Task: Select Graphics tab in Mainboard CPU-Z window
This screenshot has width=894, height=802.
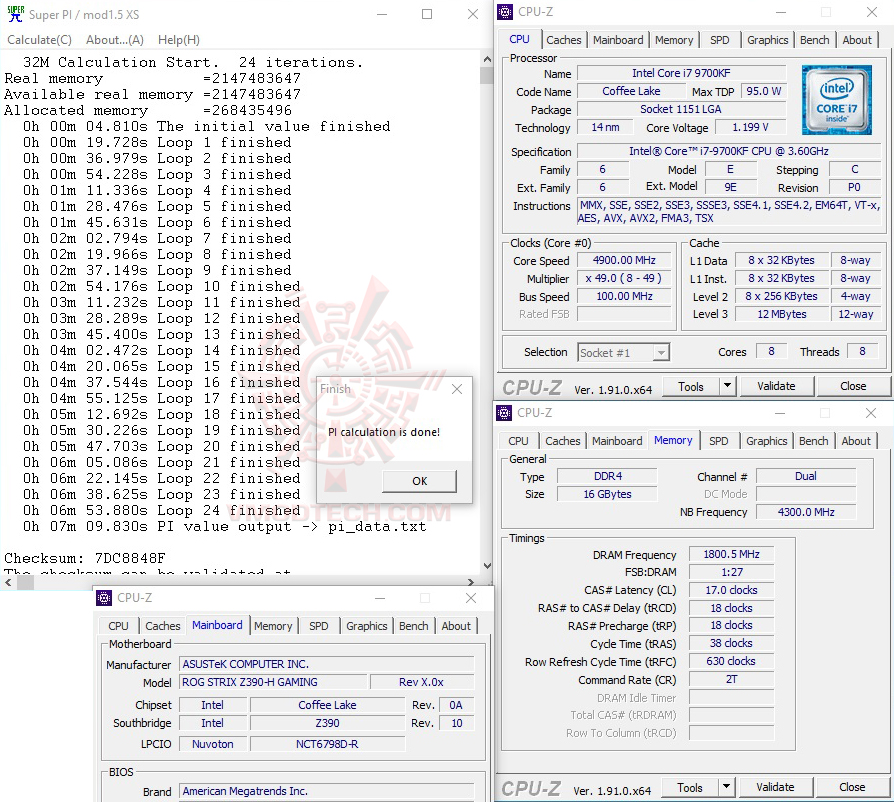Action: coord(367,626)
